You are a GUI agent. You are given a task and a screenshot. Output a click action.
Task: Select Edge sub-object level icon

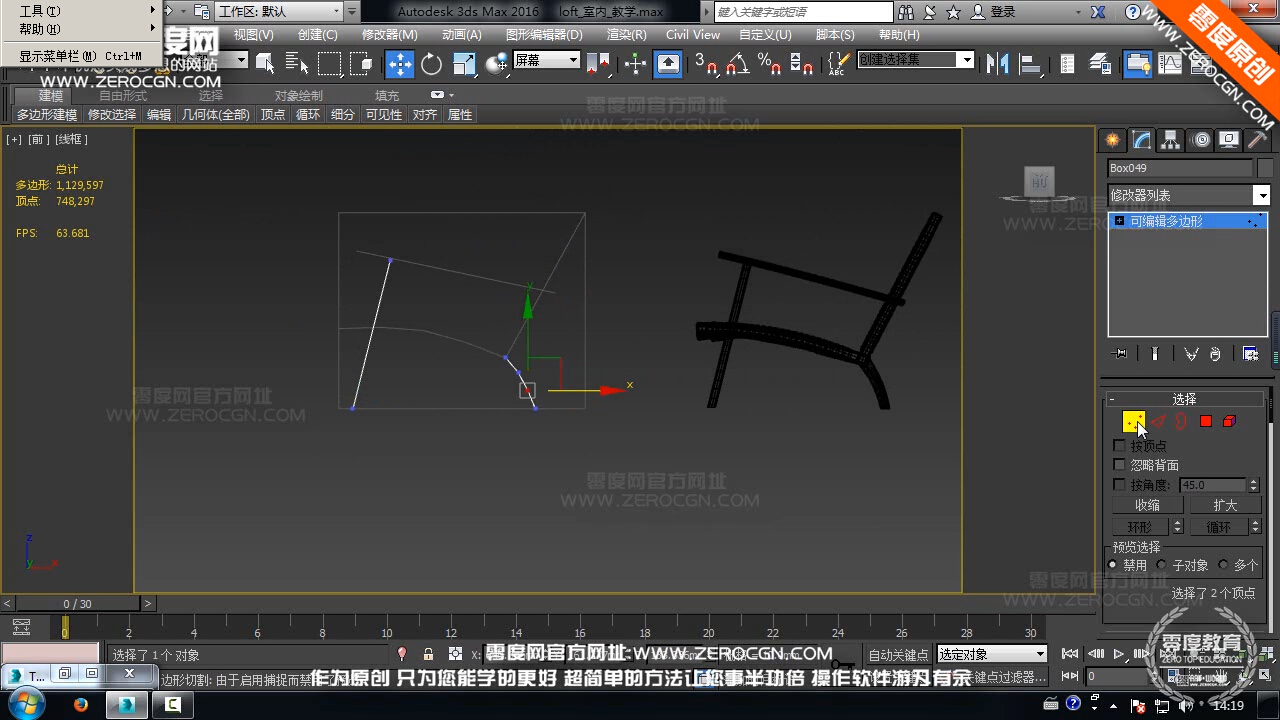tap(1158, 421)
